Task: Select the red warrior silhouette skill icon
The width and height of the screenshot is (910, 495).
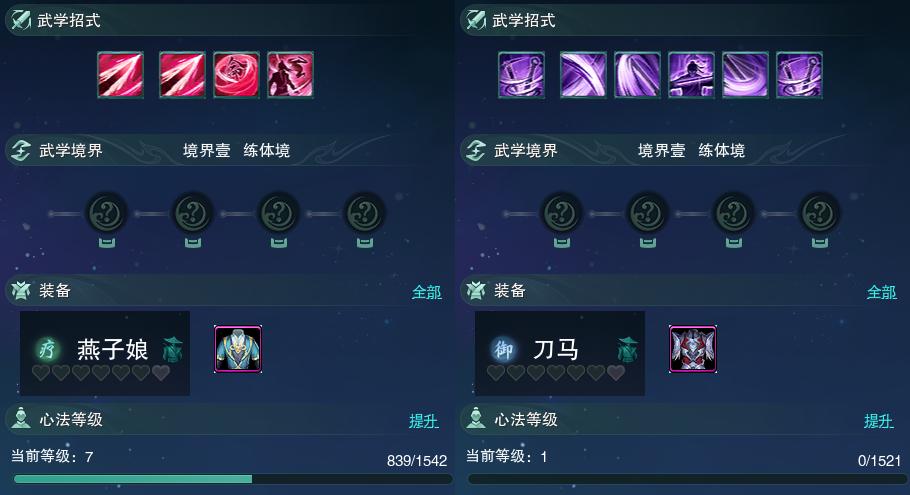Action: click(290, 74)
